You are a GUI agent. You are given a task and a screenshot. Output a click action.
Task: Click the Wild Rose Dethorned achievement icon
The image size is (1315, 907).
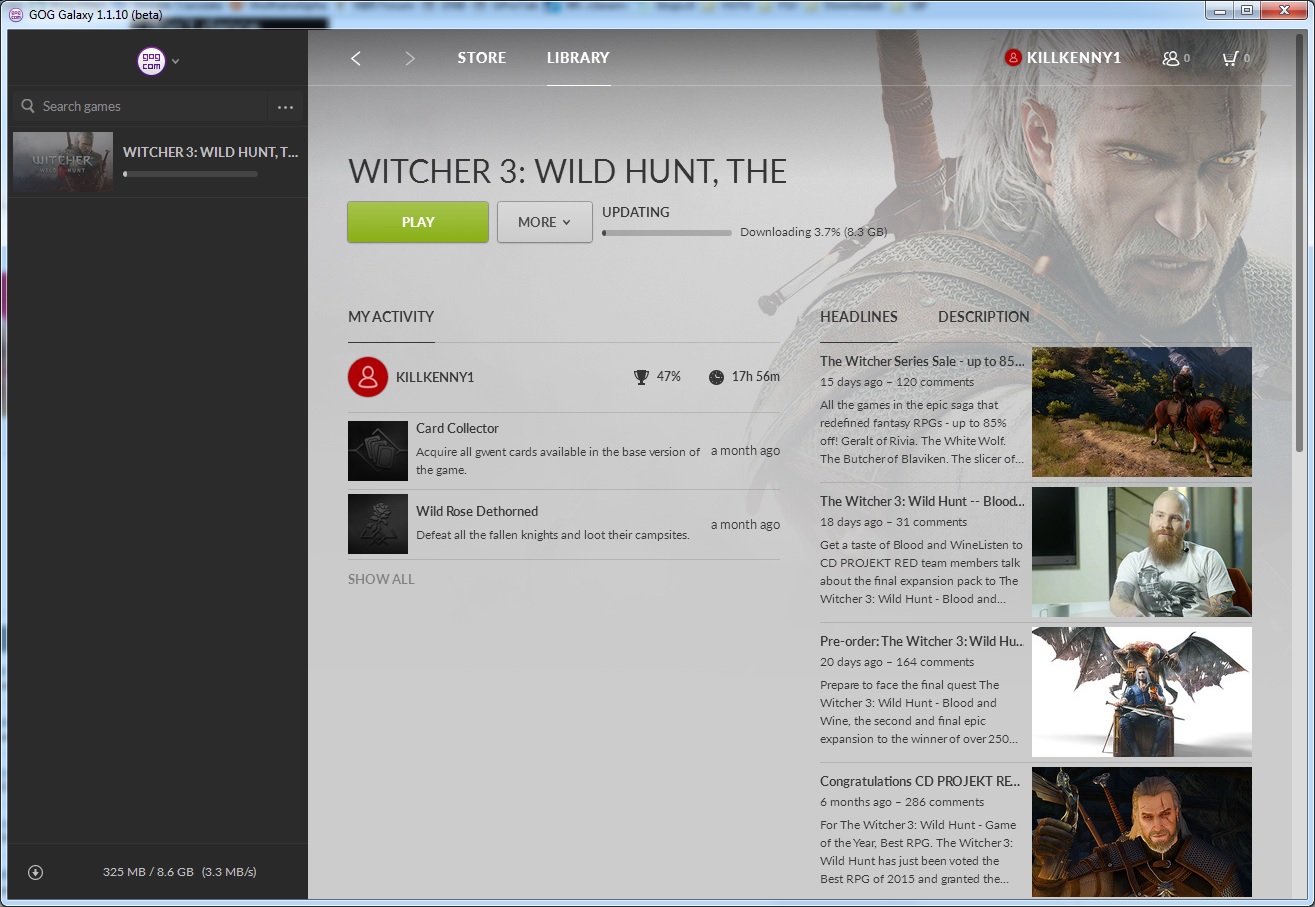[377, 524]
